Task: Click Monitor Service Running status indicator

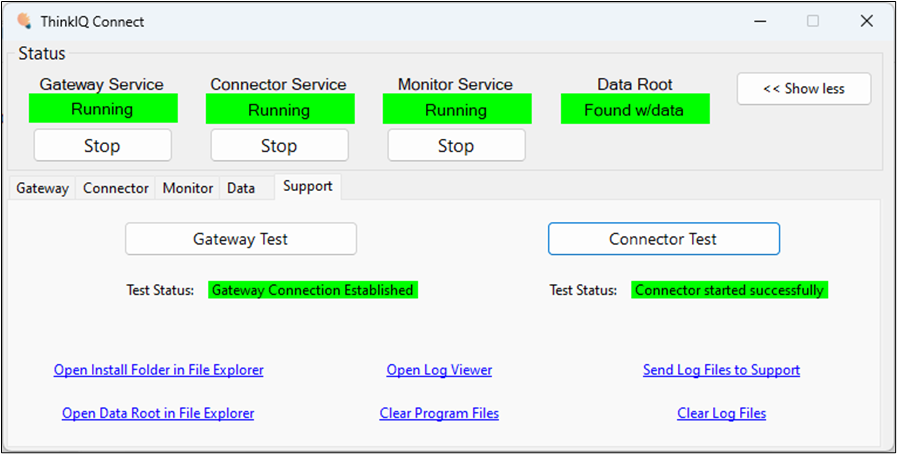Action: point(457,109)
